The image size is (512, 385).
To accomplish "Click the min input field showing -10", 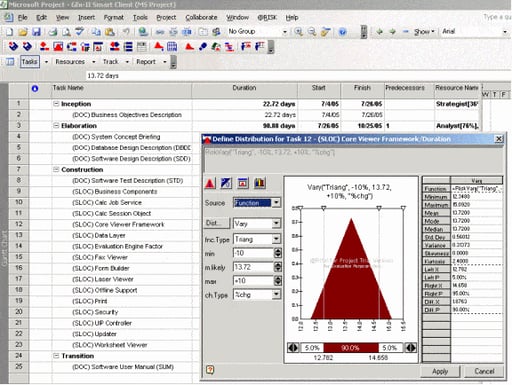I will [x=253, y=253].
